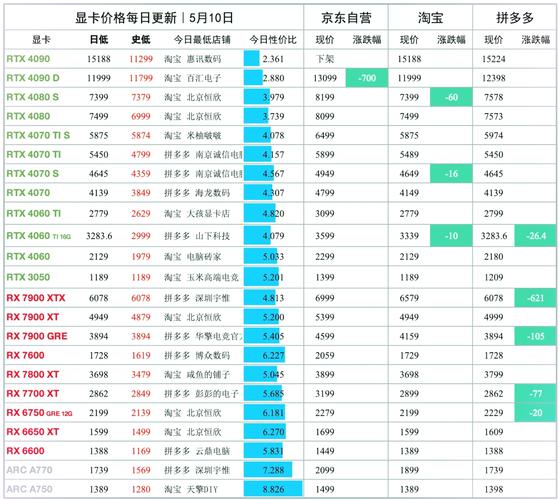
Task: Click the green -20 price change cell
Action: pyautogui.click(x=535, y=413)
